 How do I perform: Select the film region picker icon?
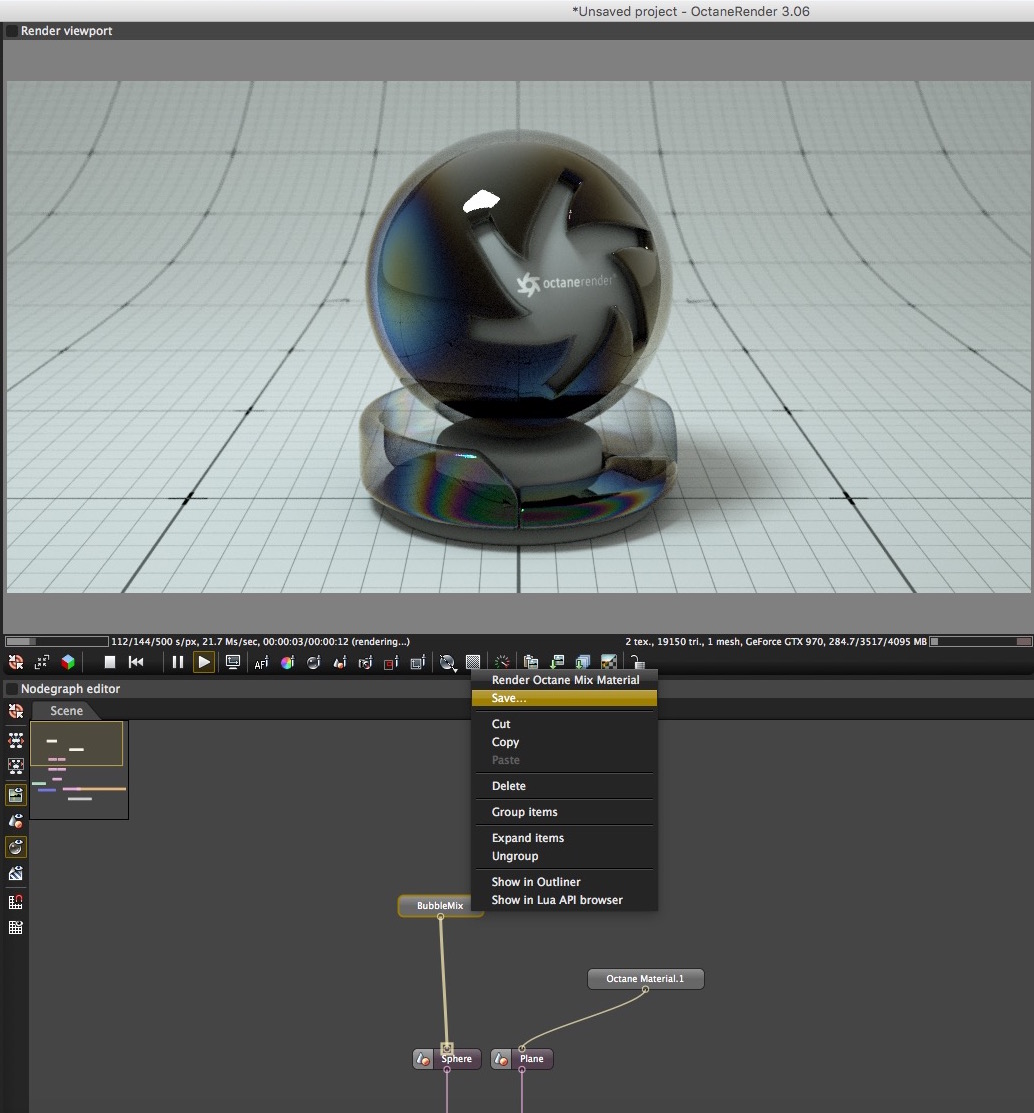point(418,662)
